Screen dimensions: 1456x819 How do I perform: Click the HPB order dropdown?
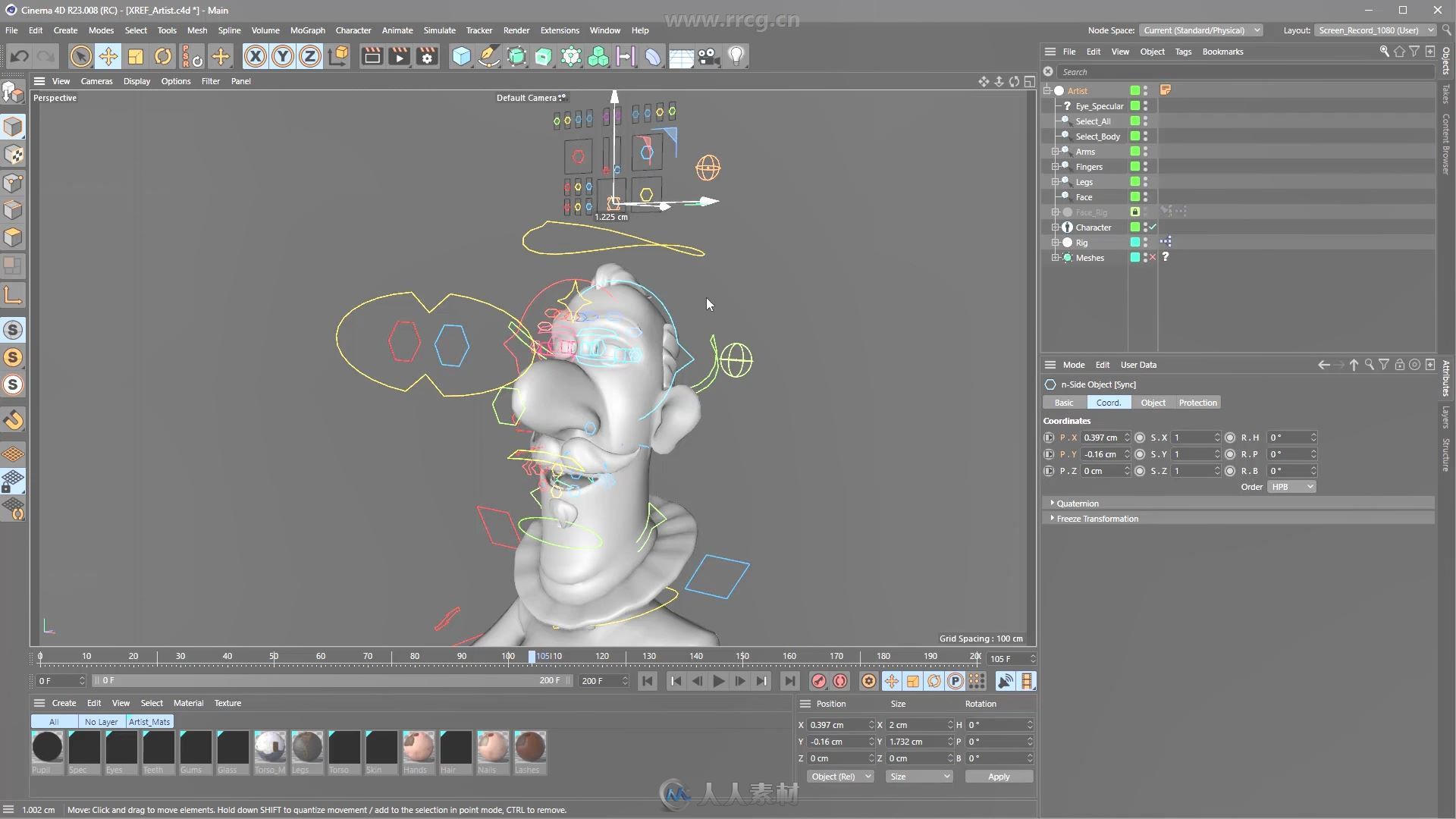pyautogui.click(x=1290, y=487)
